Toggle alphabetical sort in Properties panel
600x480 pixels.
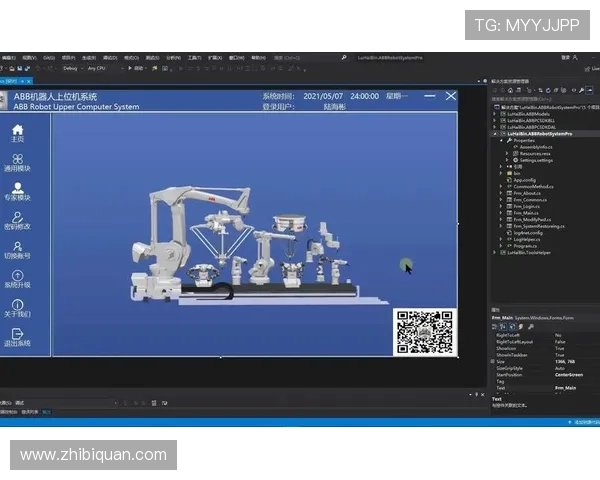pos(503,327)
